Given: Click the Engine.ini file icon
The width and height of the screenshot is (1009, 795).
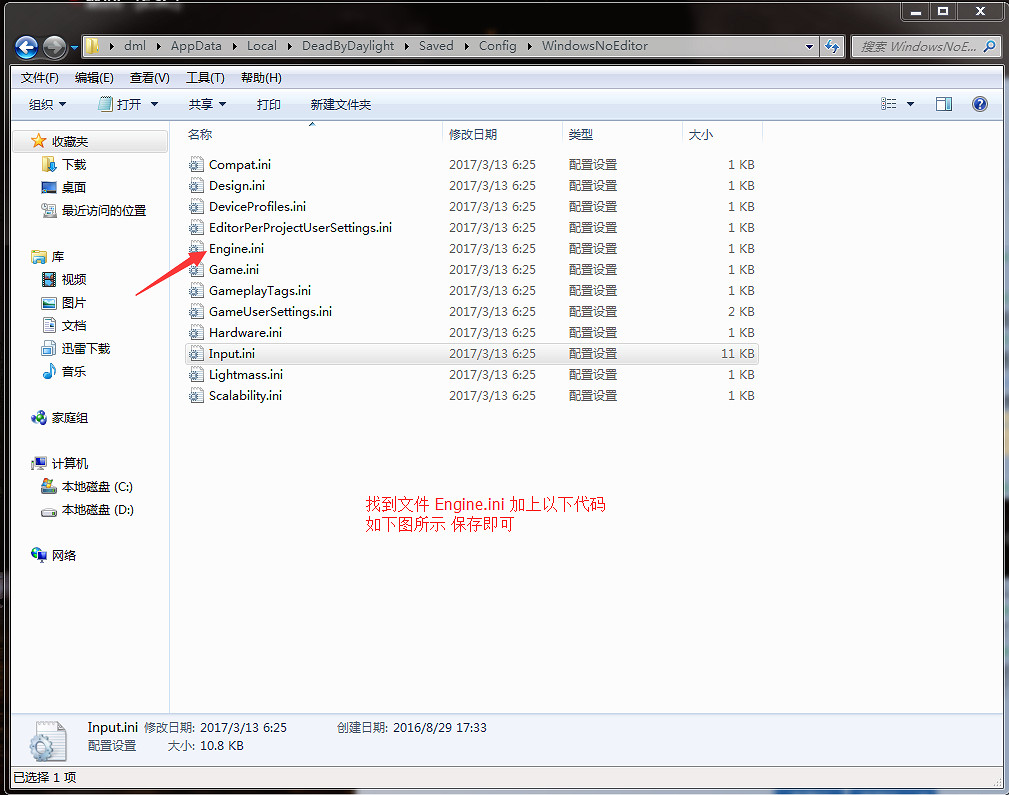Looking at the screenshot, I should tap(196, 249).
